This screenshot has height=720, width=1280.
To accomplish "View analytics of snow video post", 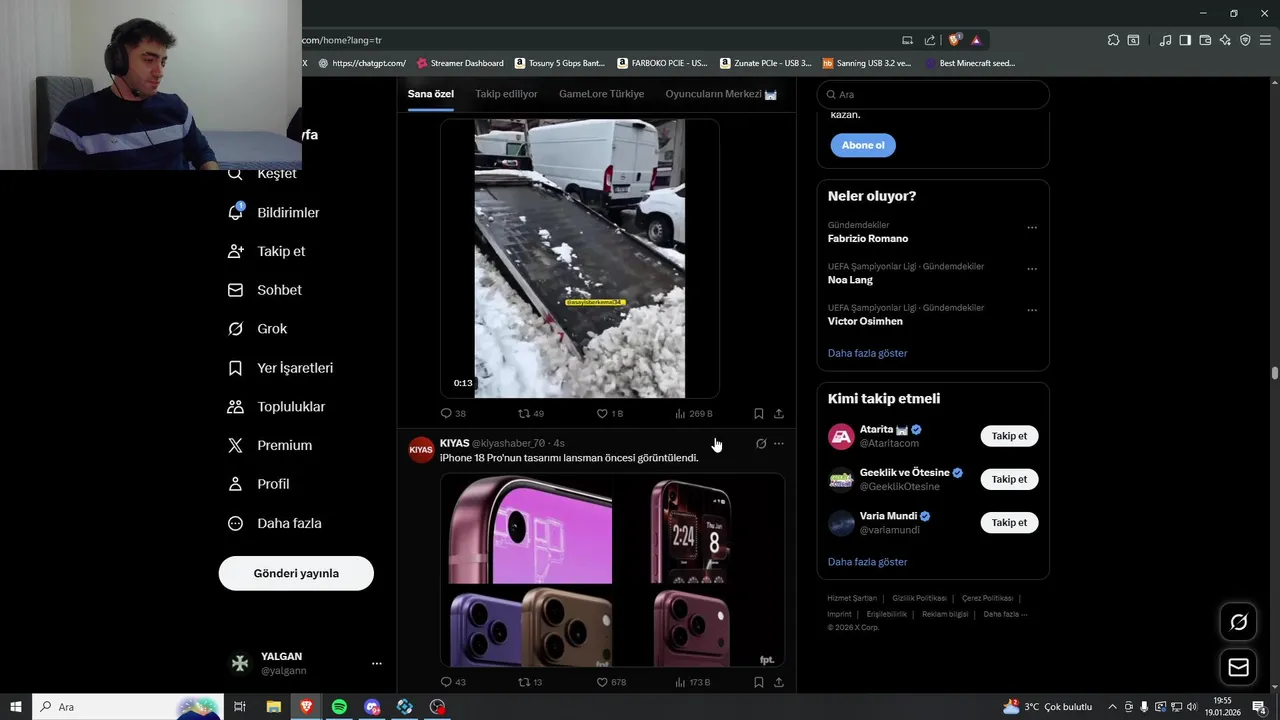I will click(x=693, y=413).
